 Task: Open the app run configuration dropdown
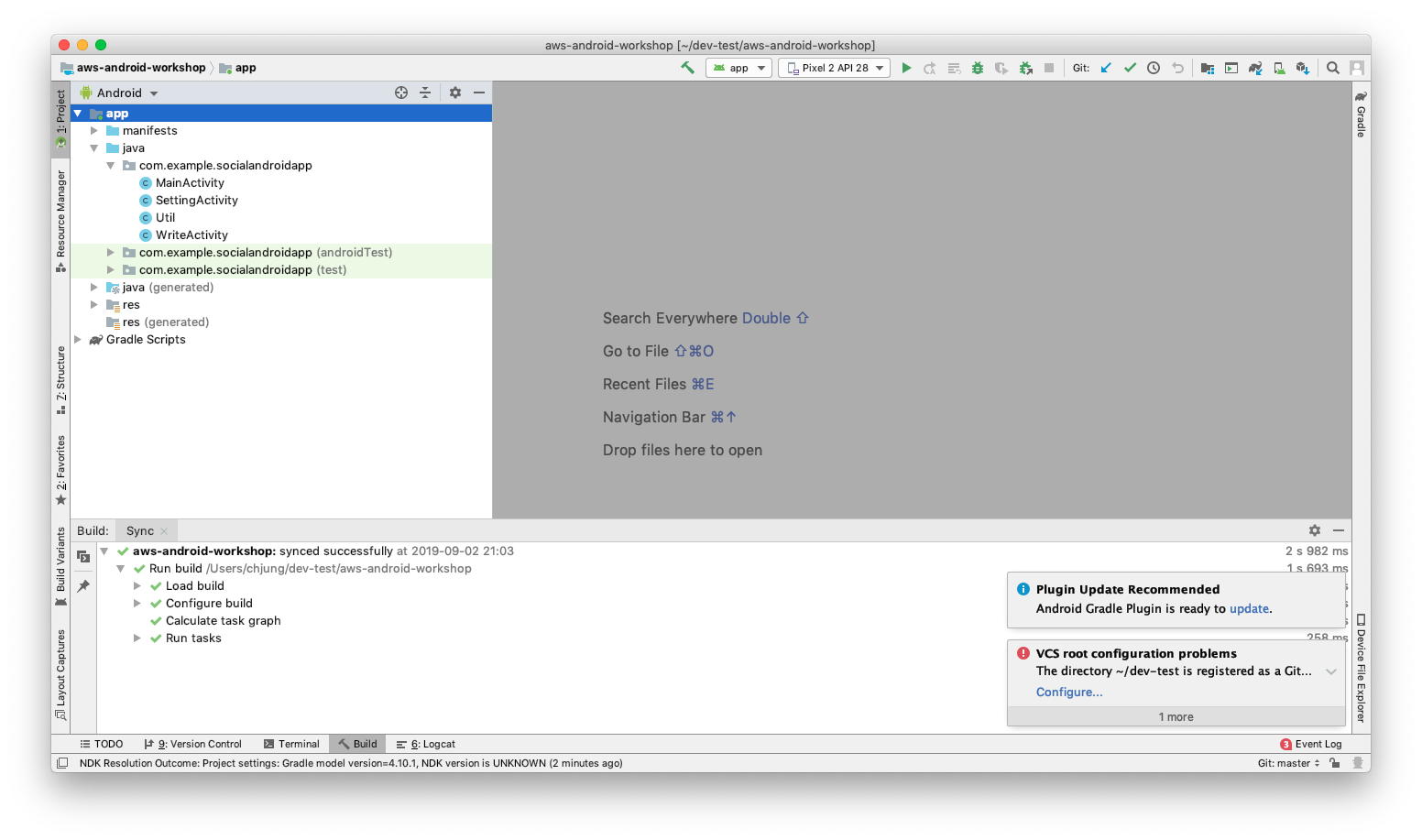point(738,68)
